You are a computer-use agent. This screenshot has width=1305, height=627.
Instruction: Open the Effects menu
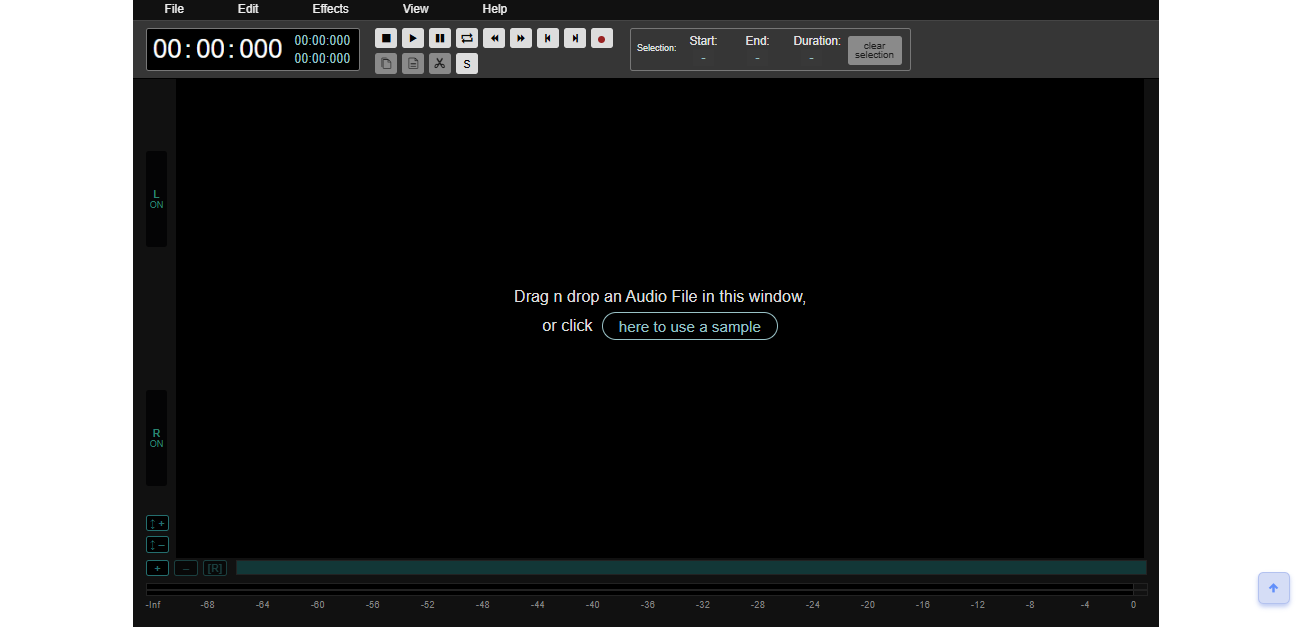point(330,9)
